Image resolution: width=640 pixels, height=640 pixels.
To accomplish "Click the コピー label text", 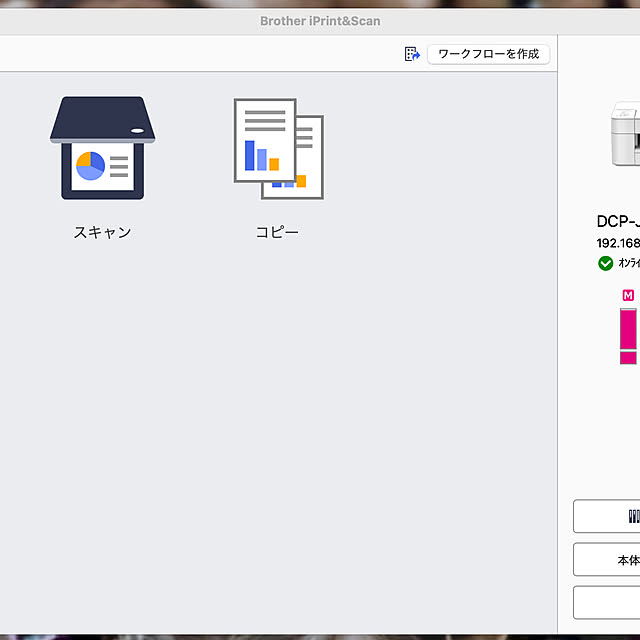I will (x=277, y=232).
